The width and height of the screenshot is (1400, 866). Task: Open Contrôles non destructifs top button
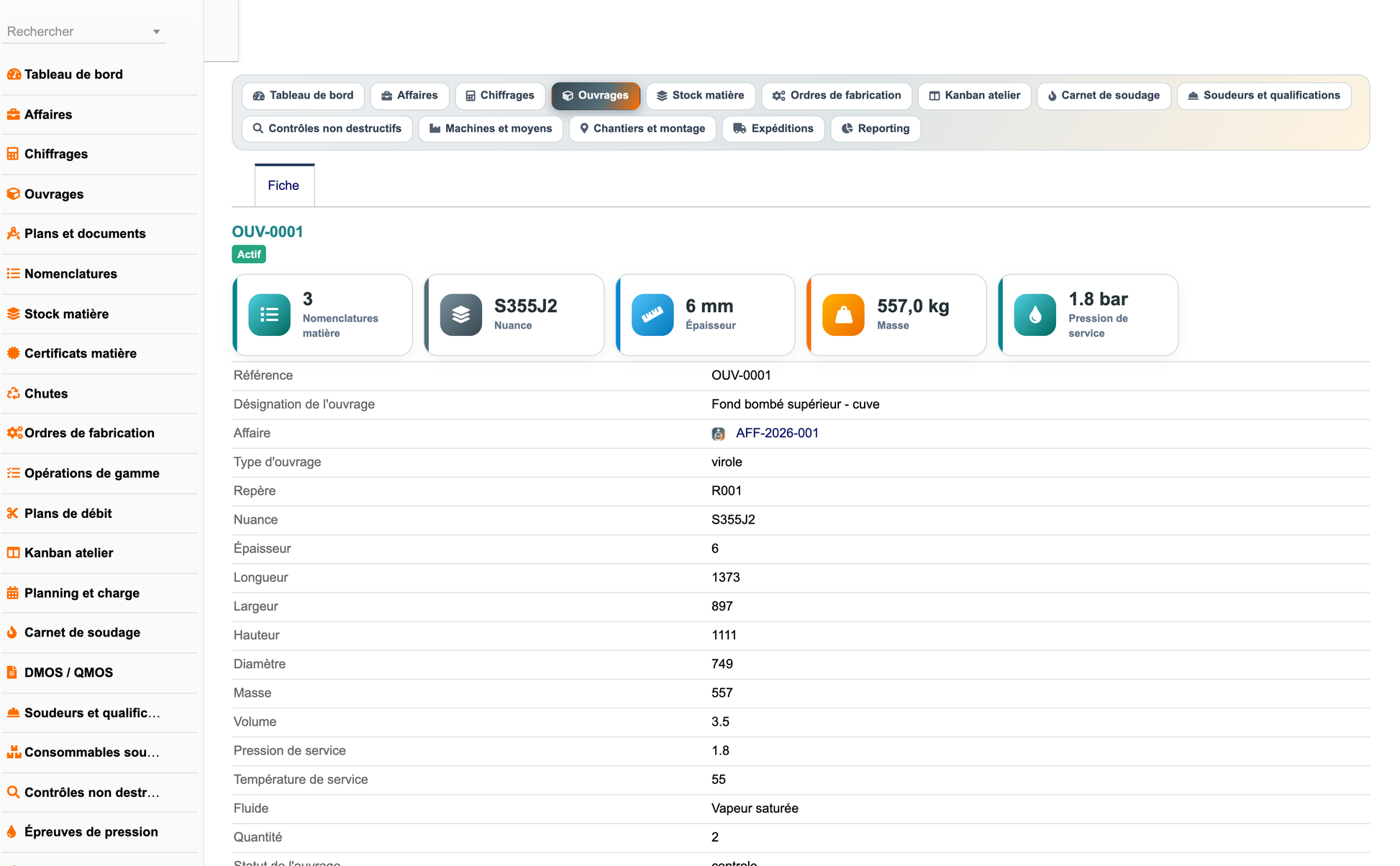327,129
